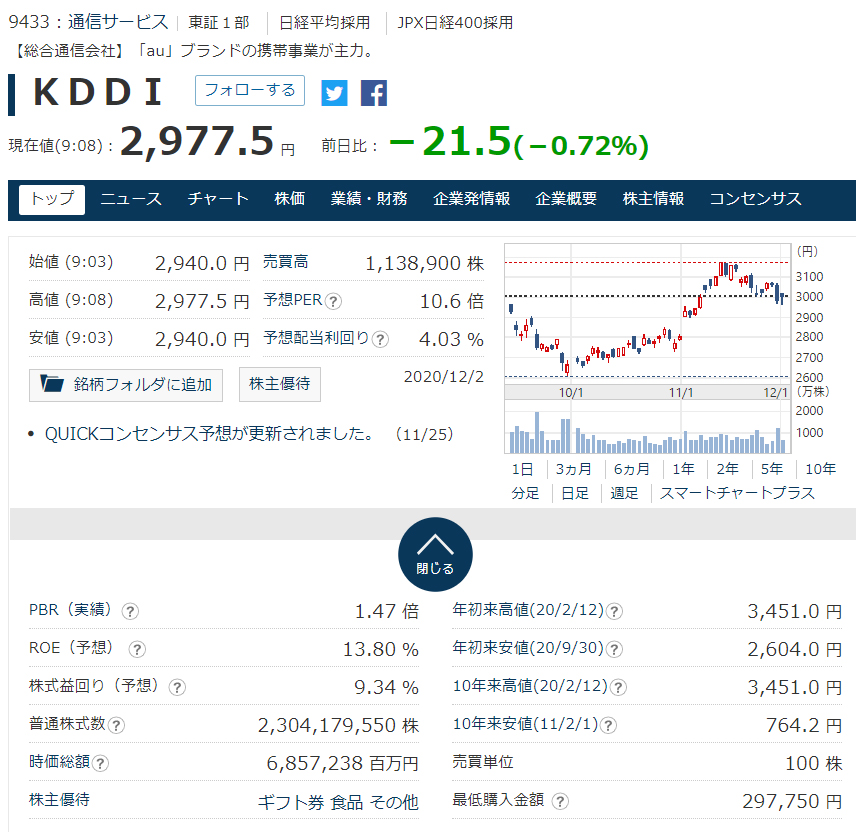
Task: Show help for 最低購入金額
Action: click(x=560, y=801)
